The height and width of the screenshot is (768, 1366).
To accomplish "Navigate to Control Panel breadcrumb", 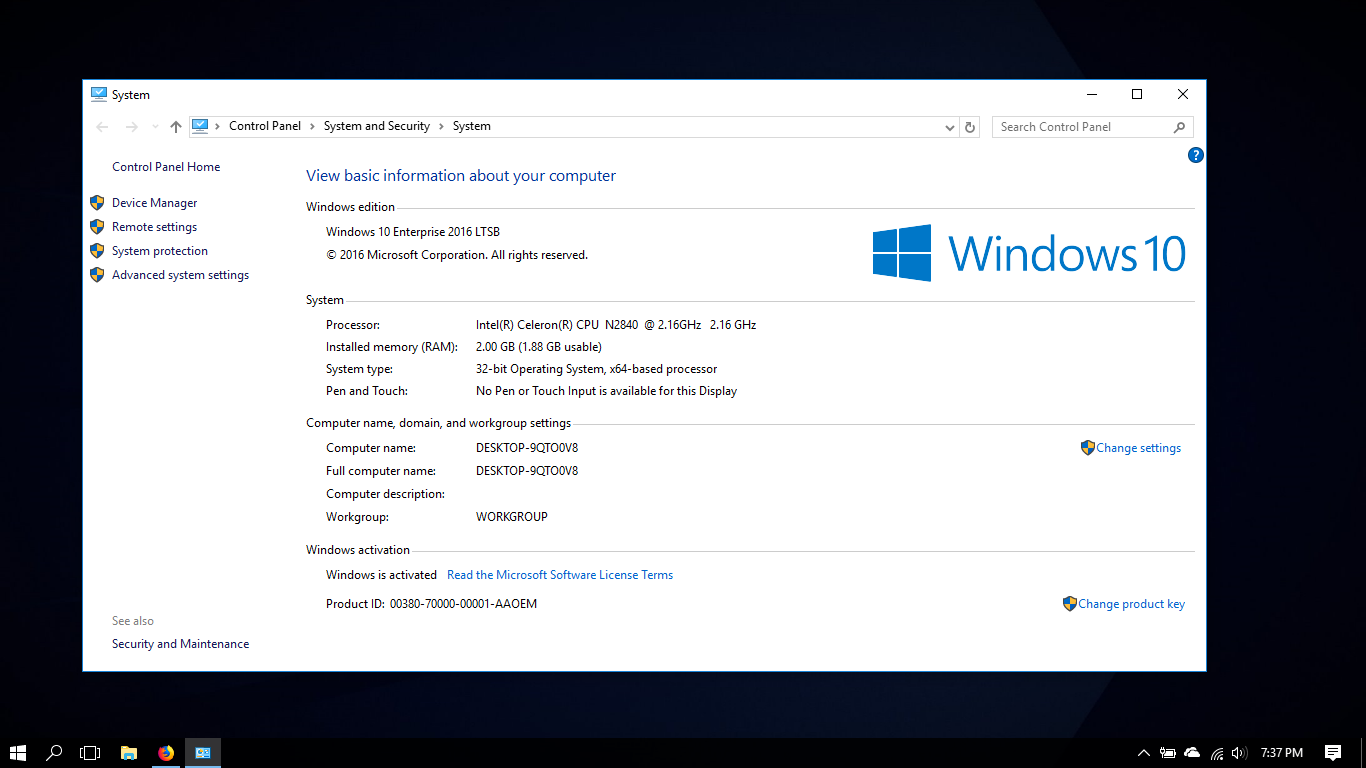I will coord(265,126).
